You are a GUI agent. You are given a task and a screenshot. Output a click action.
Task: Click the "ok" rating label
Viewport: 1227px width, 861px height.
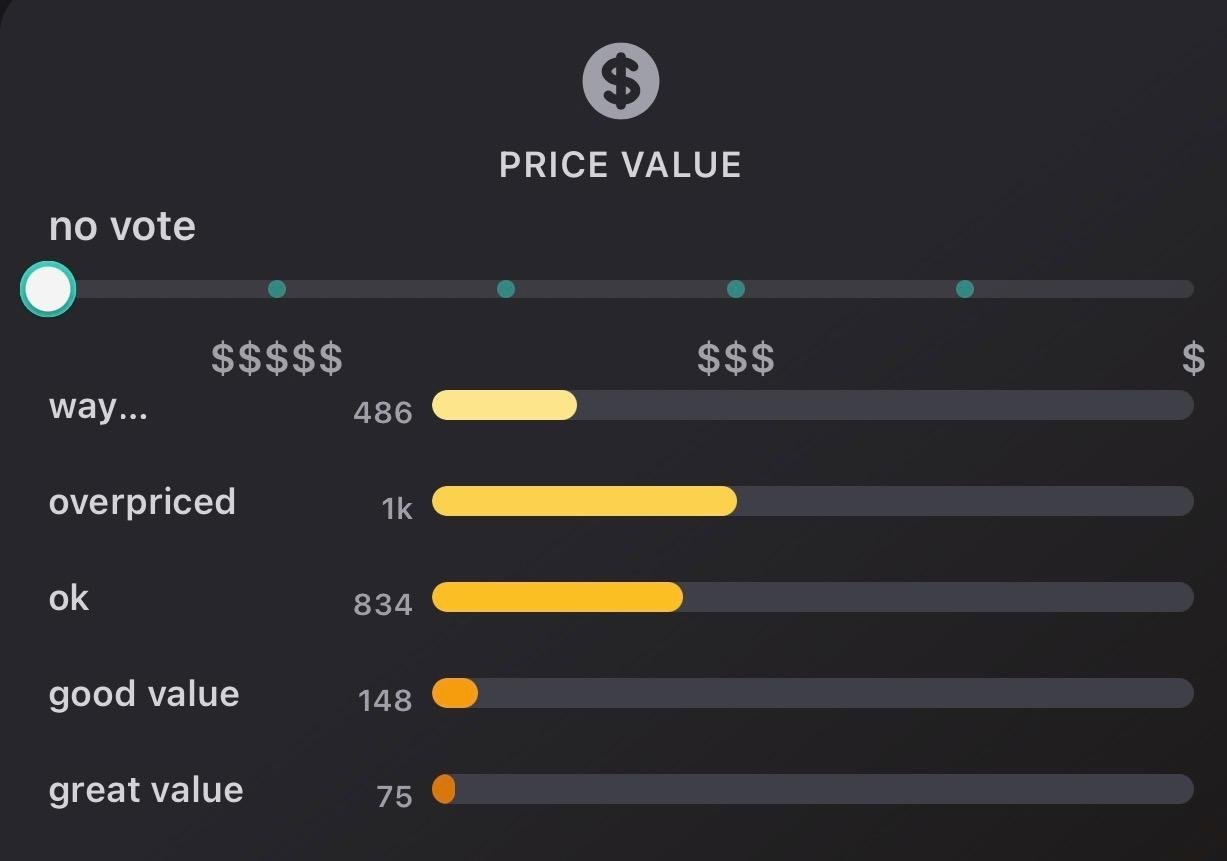[x=69, y=598]
